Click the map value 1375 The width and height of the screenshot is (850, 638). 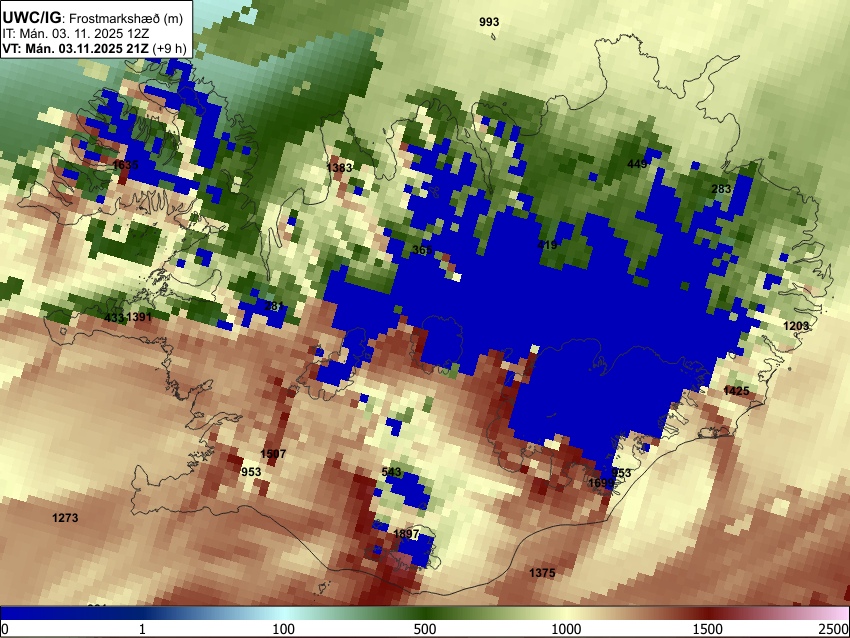point(542,573)
